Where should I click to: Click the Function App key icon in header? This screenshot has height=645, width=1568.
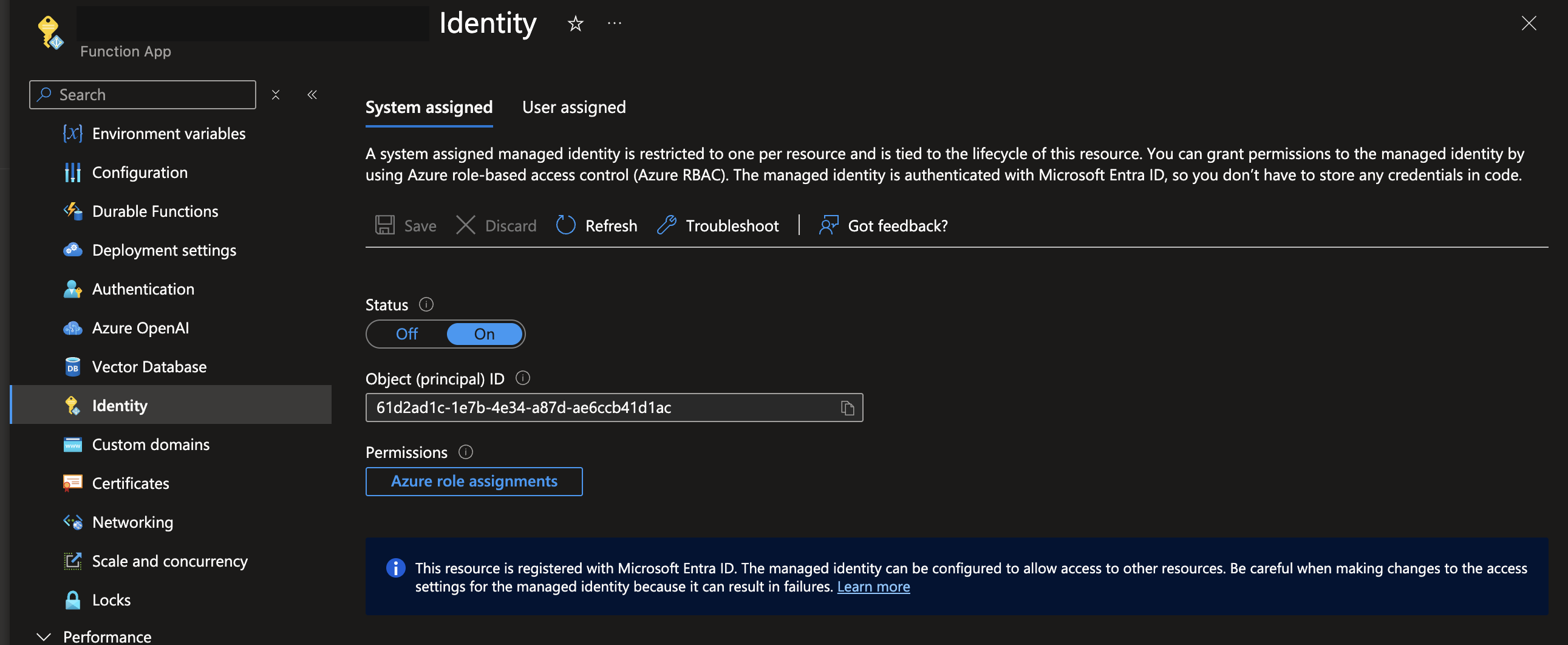point(50,32)
